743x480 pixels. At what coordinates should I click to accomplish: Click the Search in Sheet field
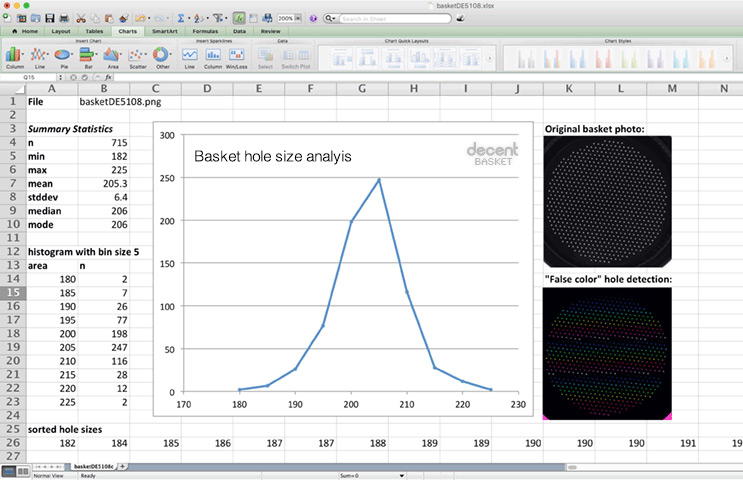(x=394, y=18)
